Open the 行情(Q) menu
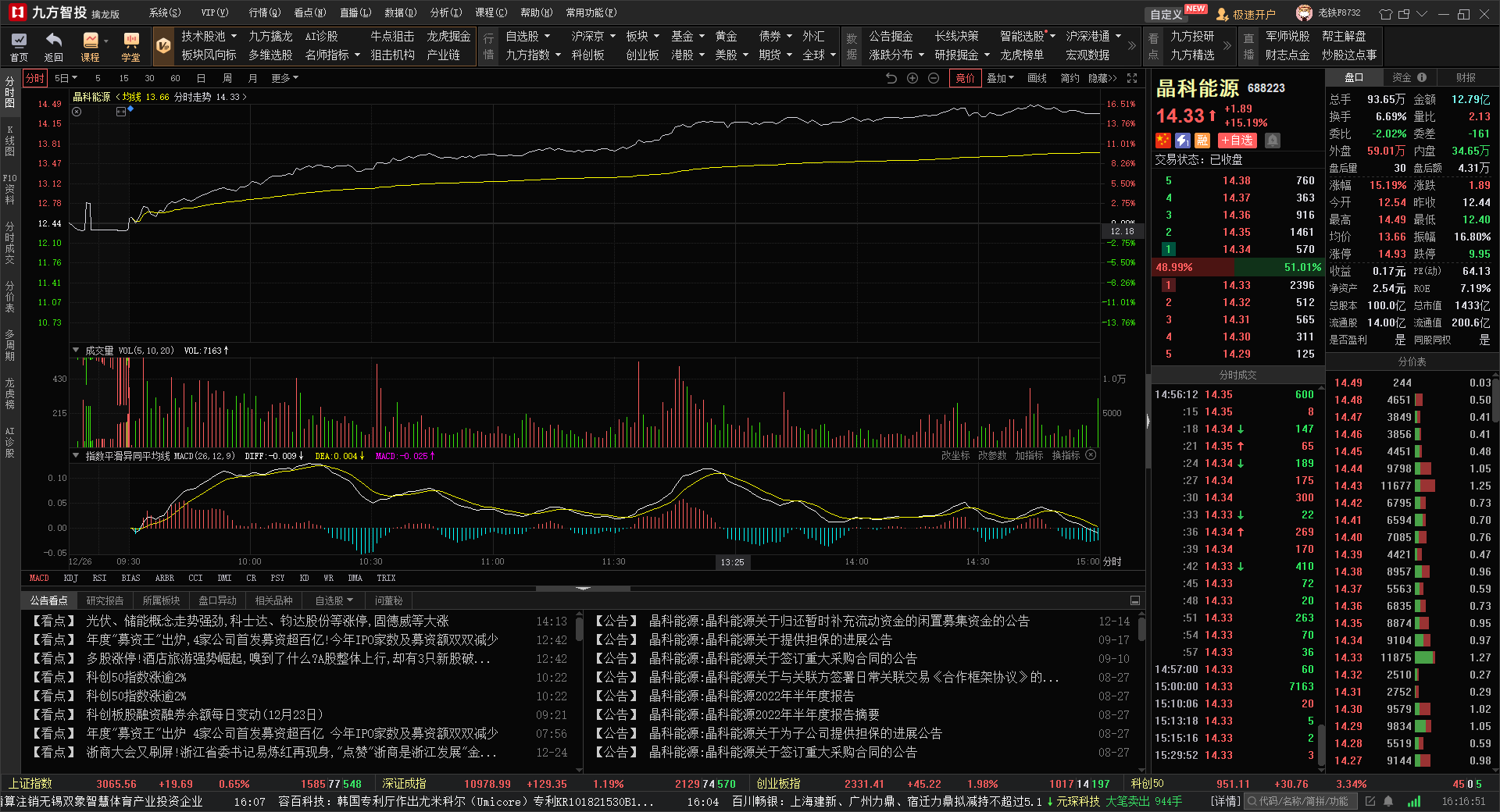The width and height of the screenshot is (1500, 812). point(264,13)
